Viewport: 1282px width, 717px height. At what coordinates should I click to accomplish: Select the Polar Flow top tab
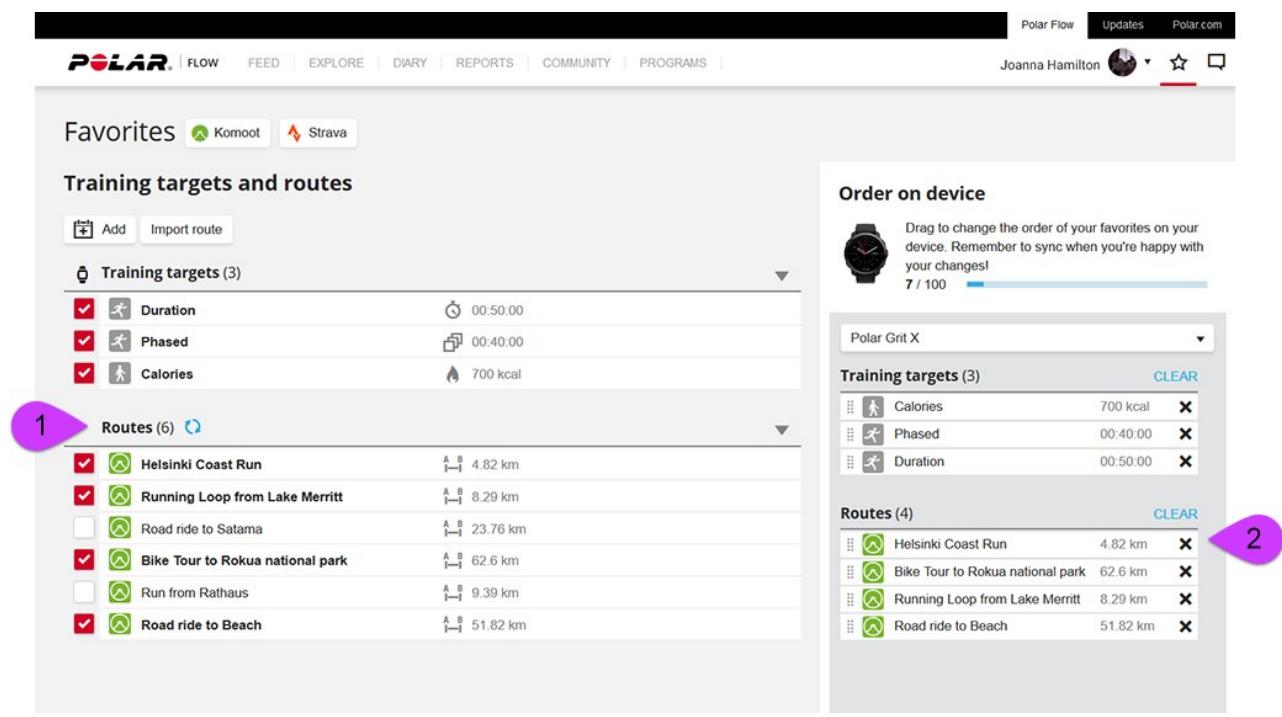(1047, 25)
